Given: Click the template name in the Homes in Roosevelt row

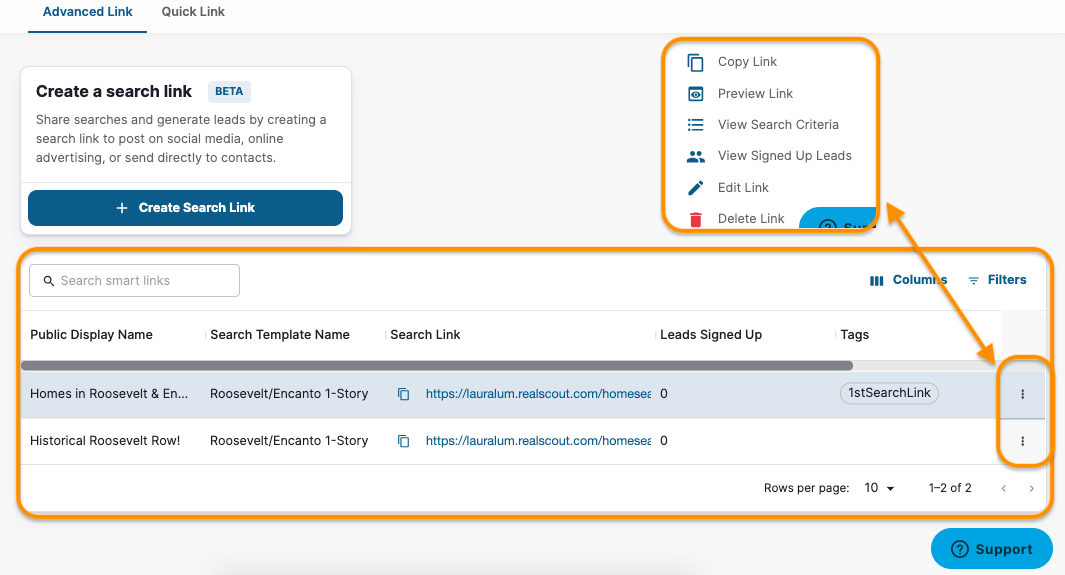Looking at the screenshot, I should (289, 394).
